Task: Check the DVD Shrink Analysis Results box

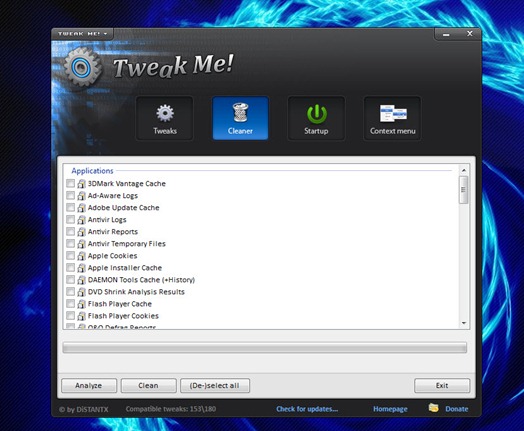Action: (71, 292)
